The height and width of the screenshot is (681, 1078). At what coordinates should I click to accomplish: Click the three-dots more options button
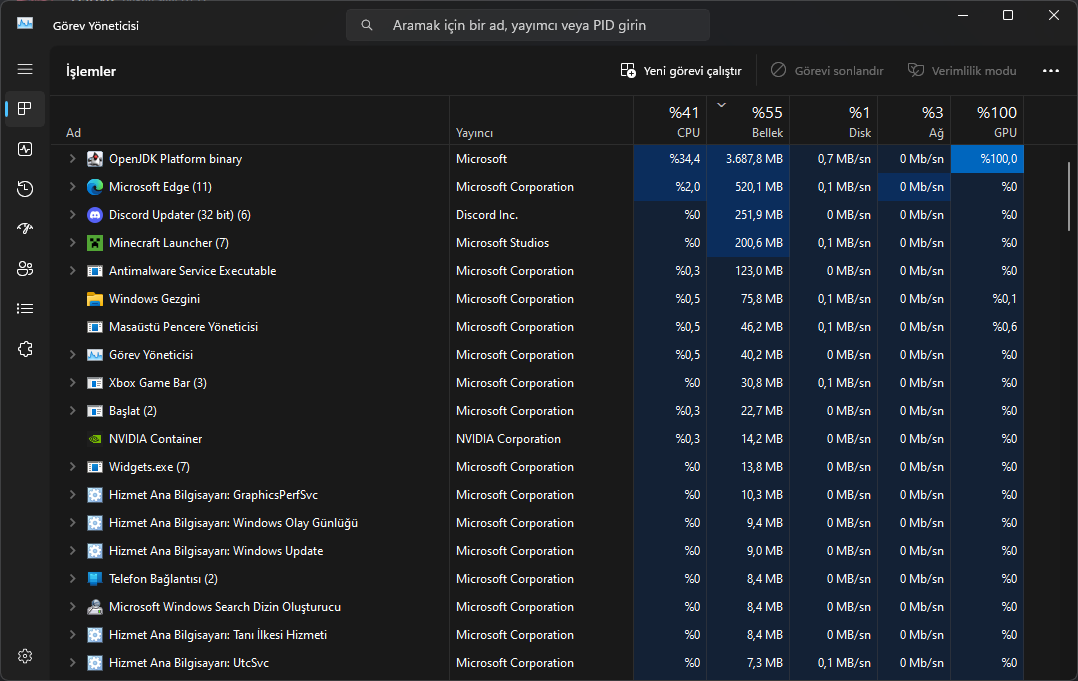(1050, 71)
